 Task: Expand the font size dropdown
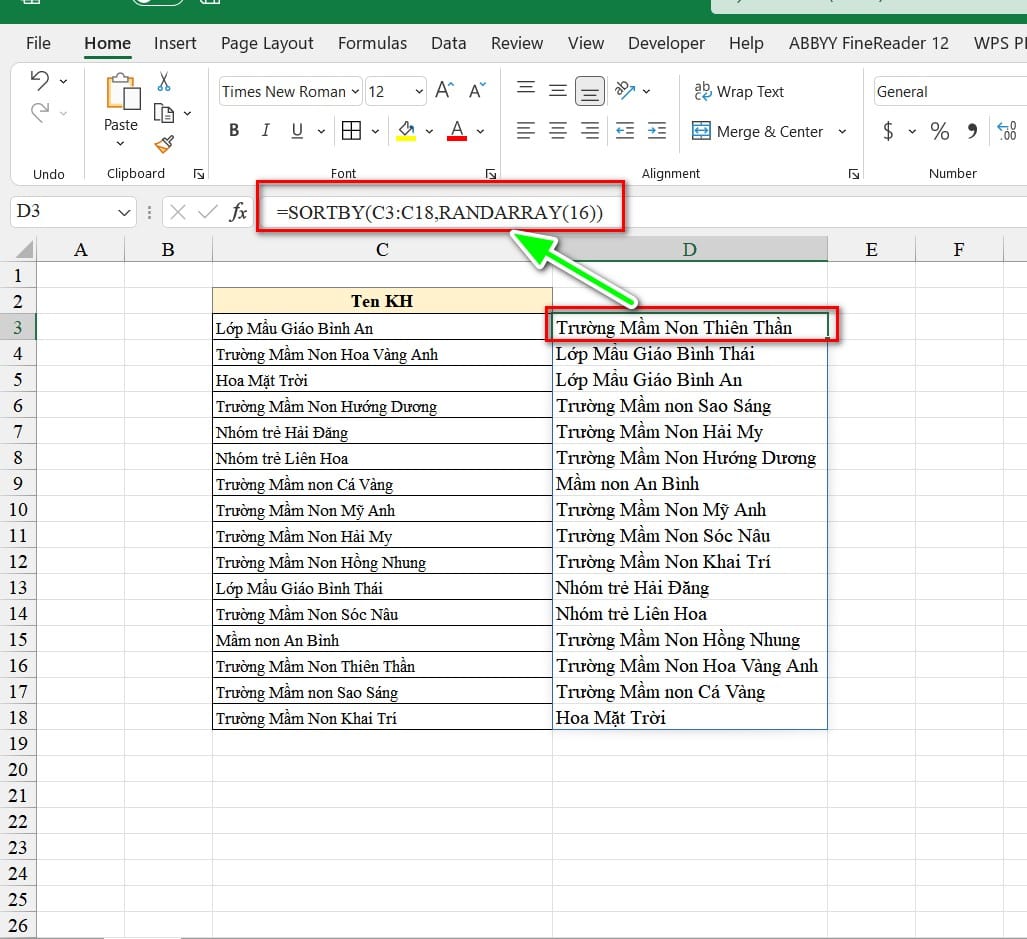419,92
